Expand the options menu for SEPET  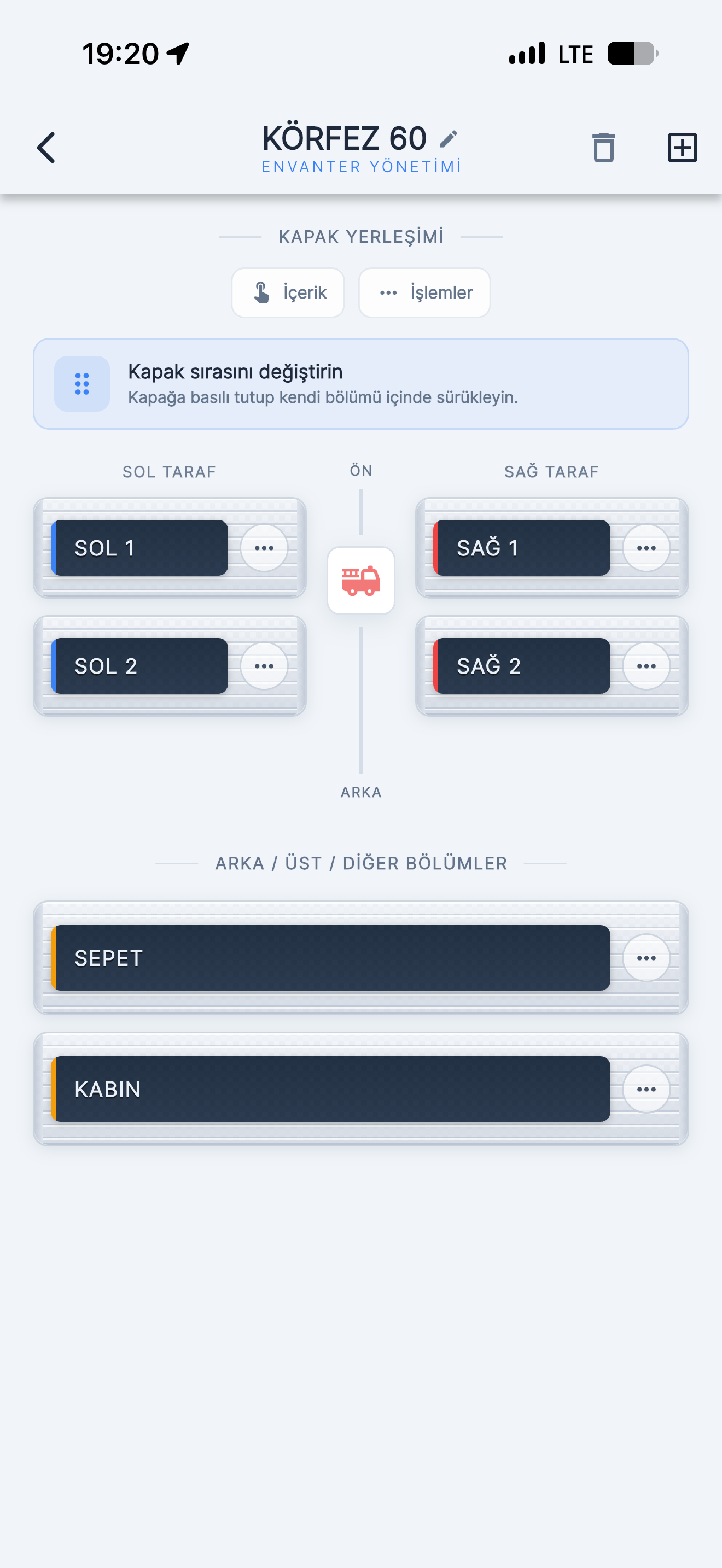click(646, 958)
